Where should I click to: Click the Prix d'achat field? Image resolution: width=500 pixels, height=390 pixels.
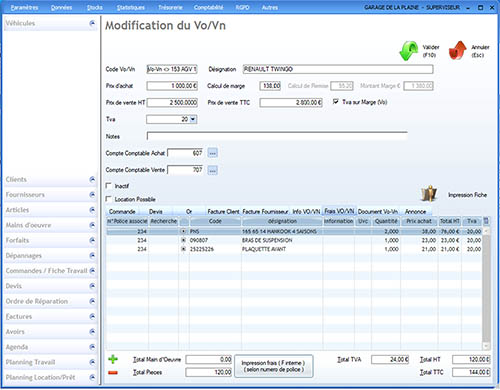point(172,86)
